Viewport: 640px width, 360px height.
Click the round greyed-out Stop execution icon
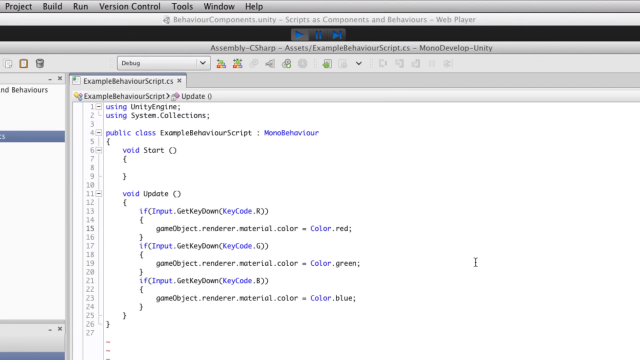point(302,64)
